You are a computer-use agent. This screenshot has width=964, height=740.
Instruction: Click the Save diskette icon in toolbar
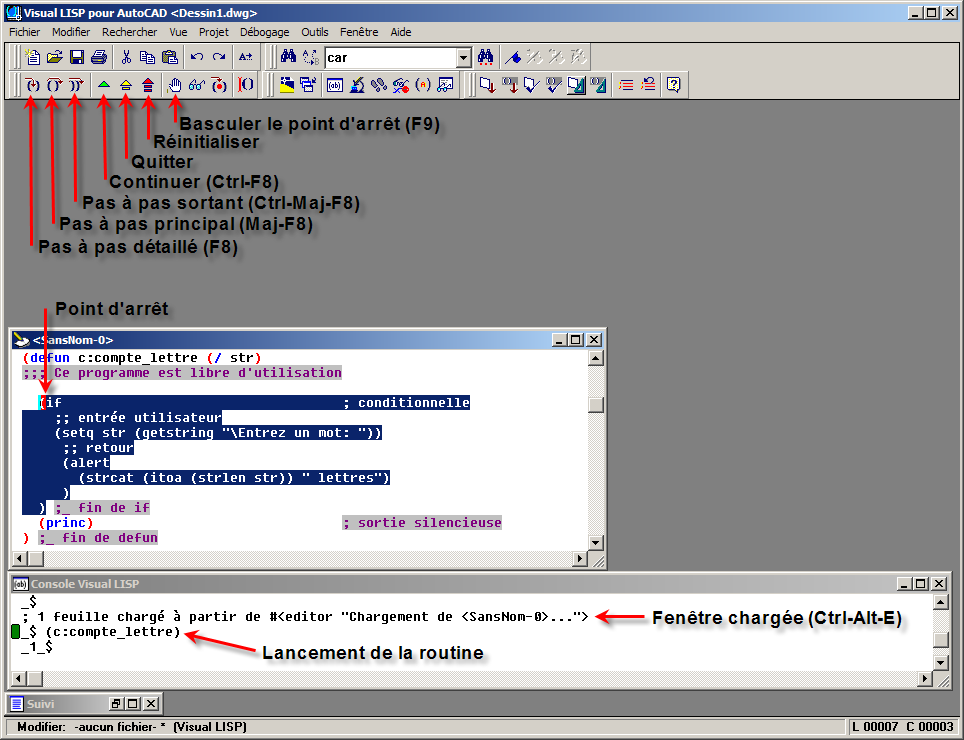coord(77,57)
